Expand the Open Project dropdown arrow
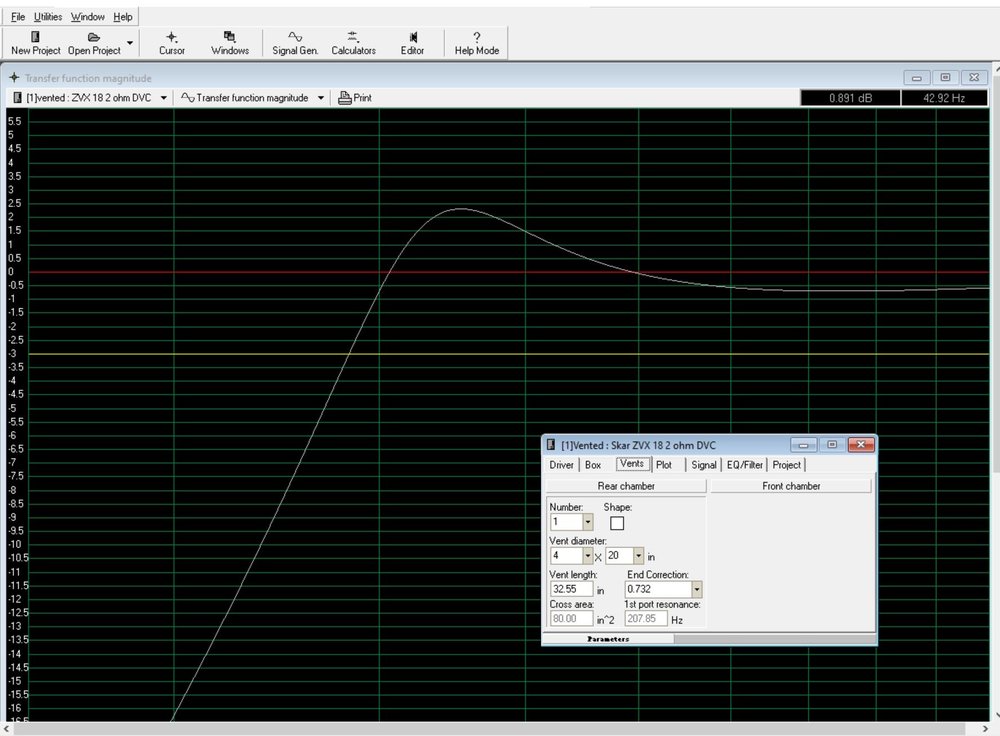This screenshot has width=1000, height=736. pos(130,43)
